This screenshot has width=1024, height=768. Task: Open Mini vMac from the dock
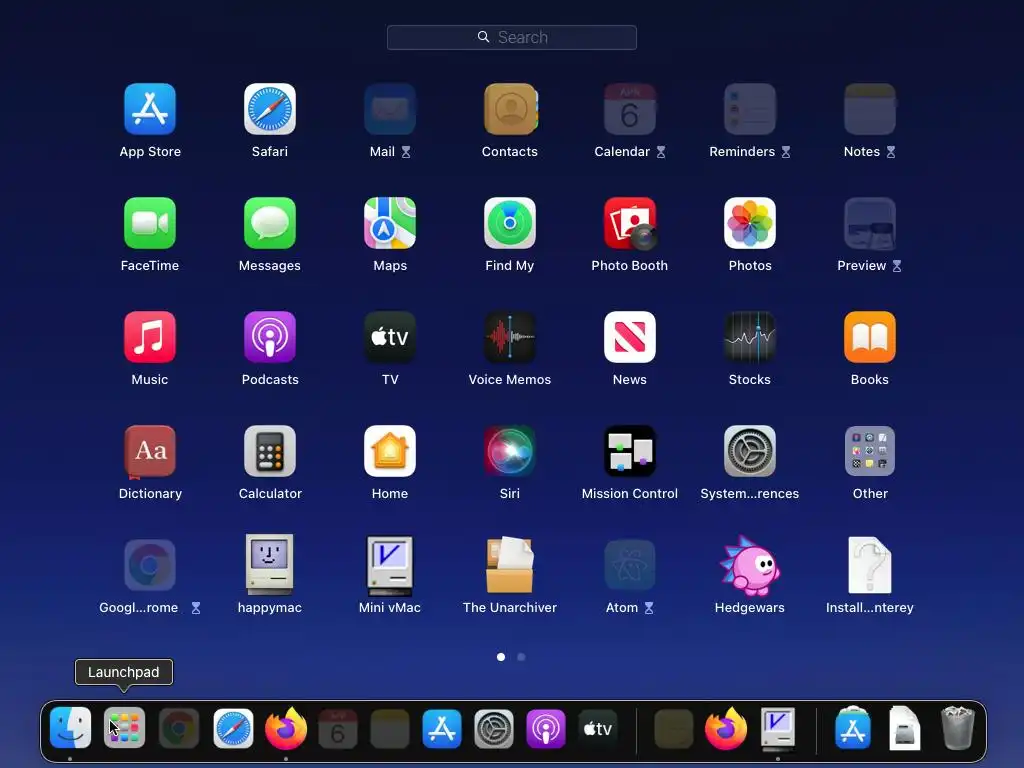point(778,728)
